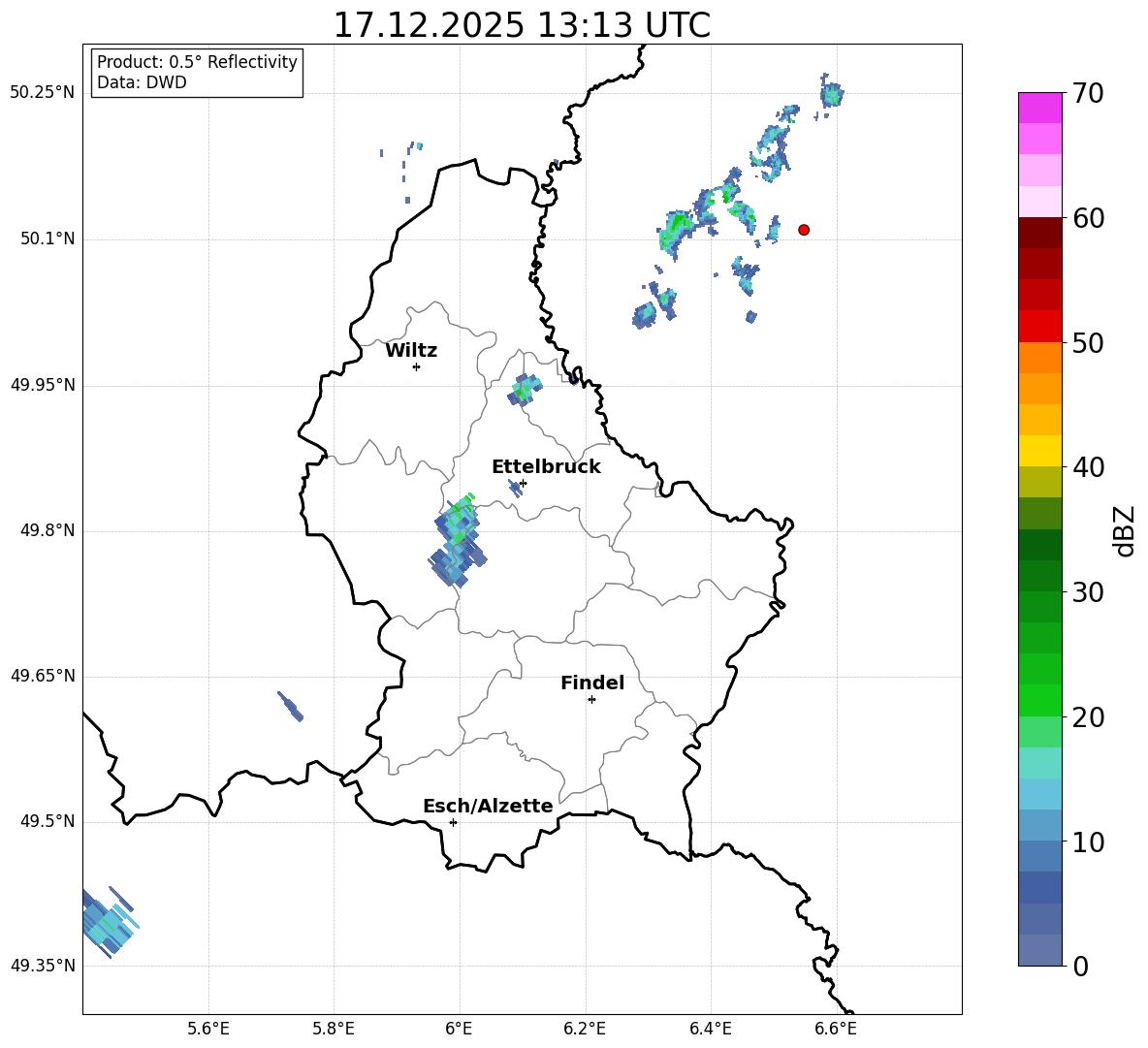The width and height of the screenshot is (1148, 1048).
Task: Click the Esch/Alzette cross marker
Action: click(x=453, y=822)
